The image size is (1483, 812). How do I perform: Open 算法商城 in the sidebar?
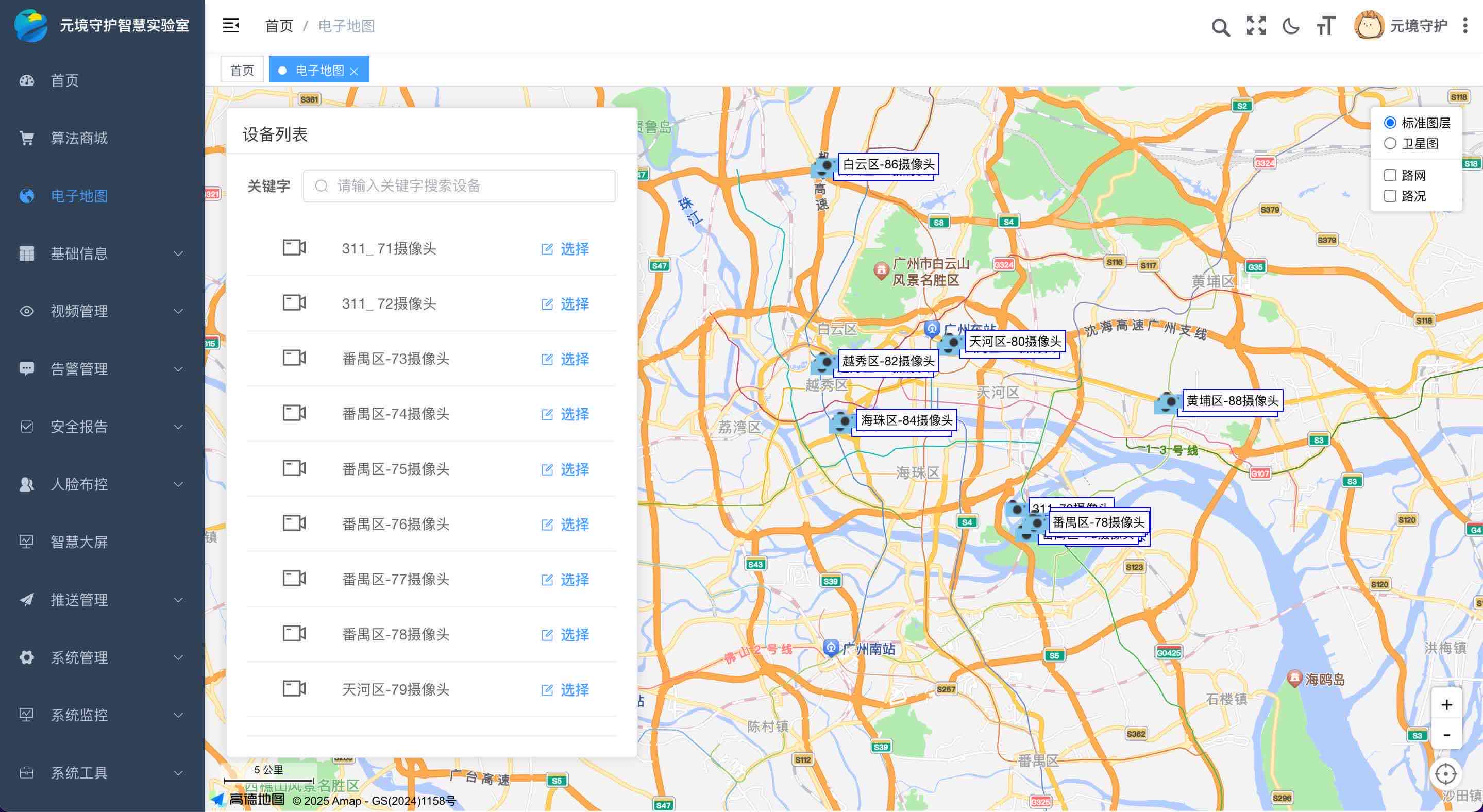coord(79,138)
